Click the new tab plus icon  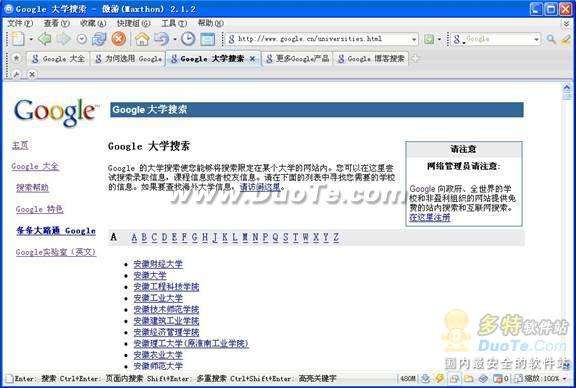coord(415,58)
